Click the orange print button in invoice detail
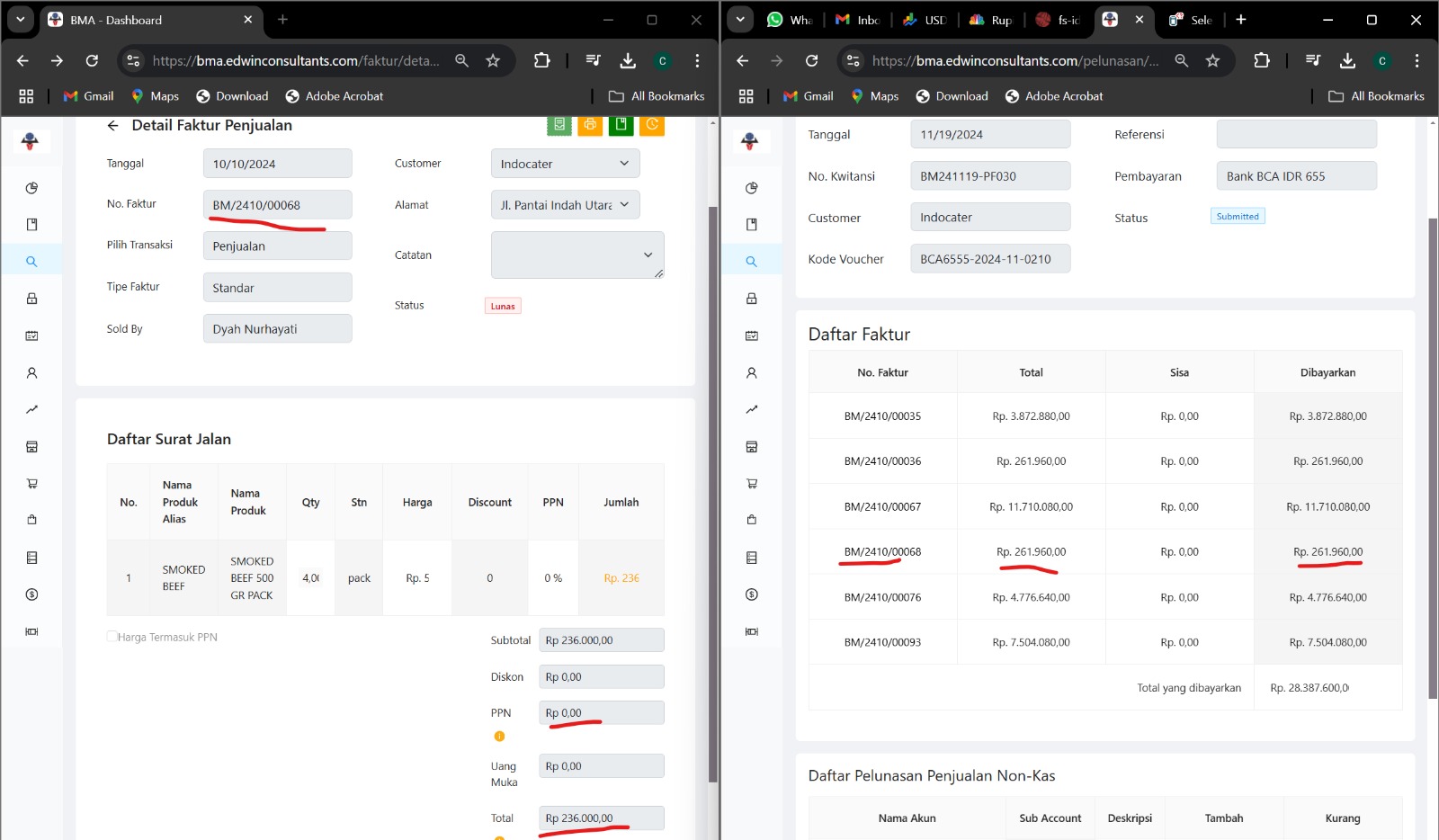 tap(590, 125)
